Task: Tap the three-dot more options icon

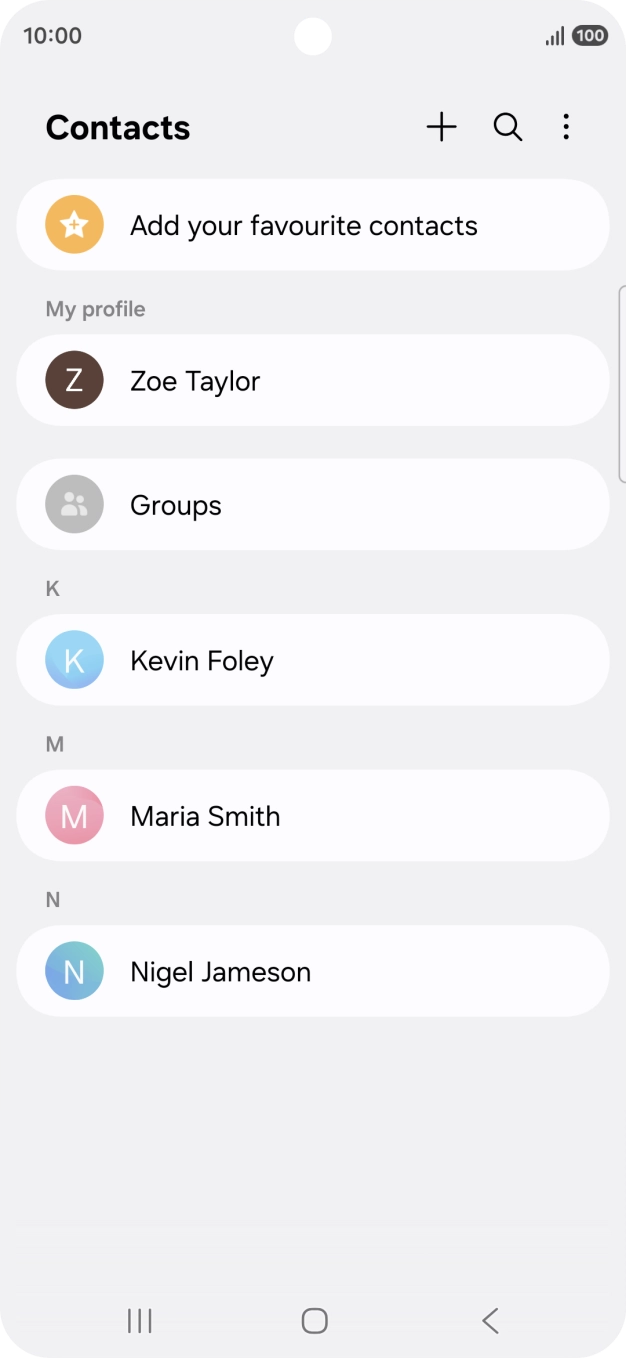Action: point(566,127)
